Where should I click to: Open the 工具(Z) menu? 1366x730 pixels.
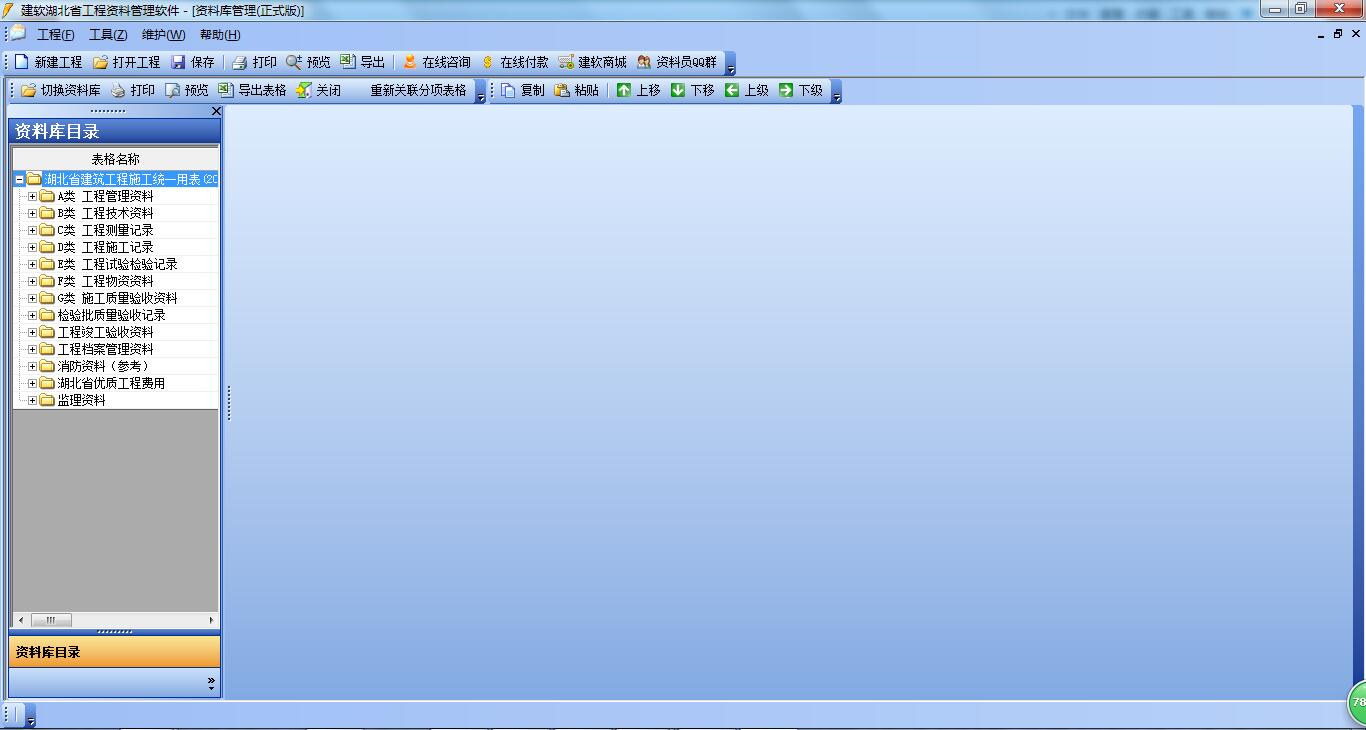(x=108, y=35)
